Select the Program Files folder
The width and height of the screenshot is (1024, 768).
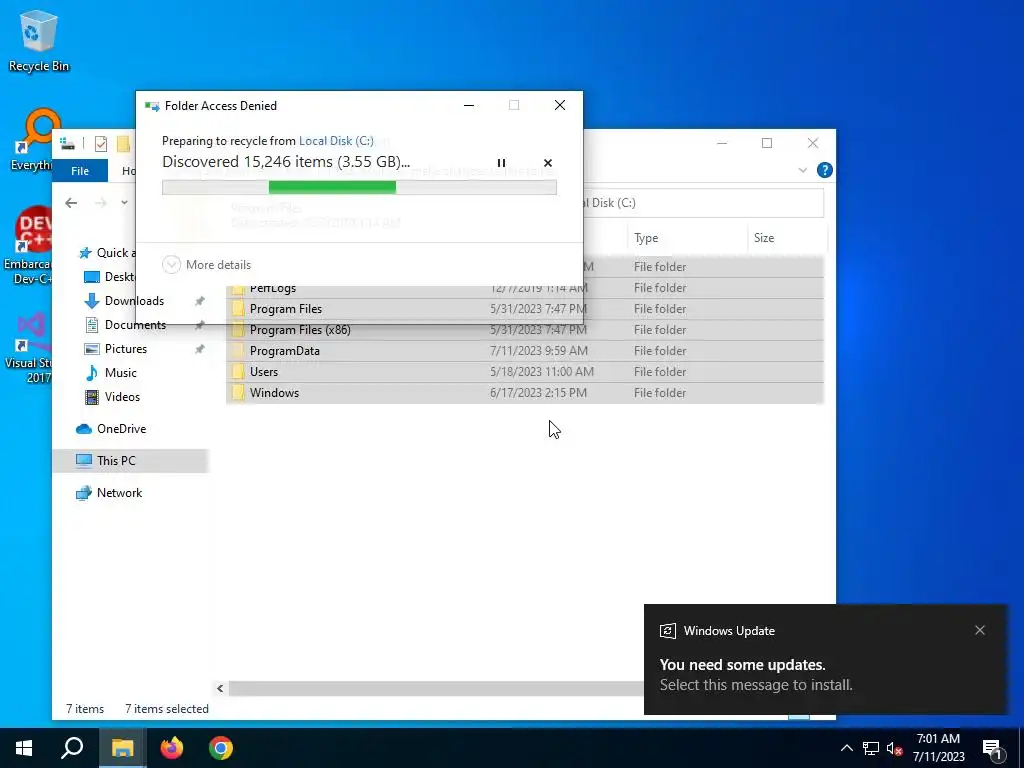click(x=524, y=309)
